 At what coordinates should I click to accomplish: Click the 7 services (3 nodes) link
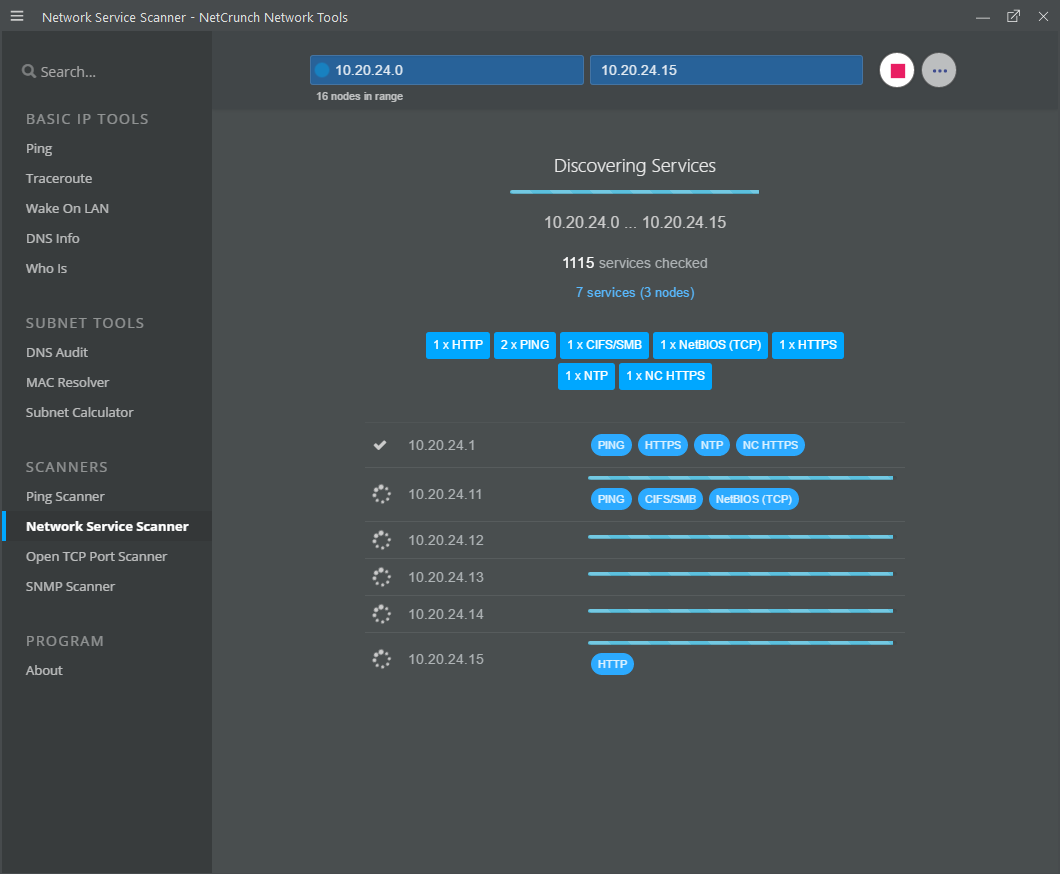635,292
